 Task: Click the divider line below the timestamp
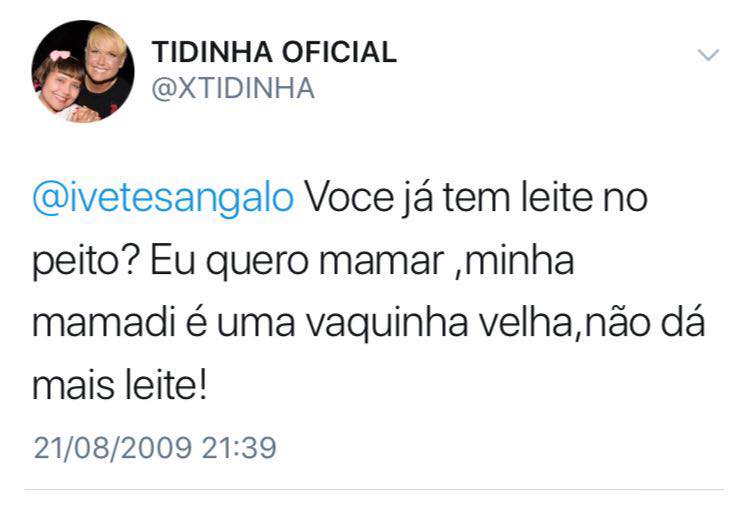click(374, 490)
